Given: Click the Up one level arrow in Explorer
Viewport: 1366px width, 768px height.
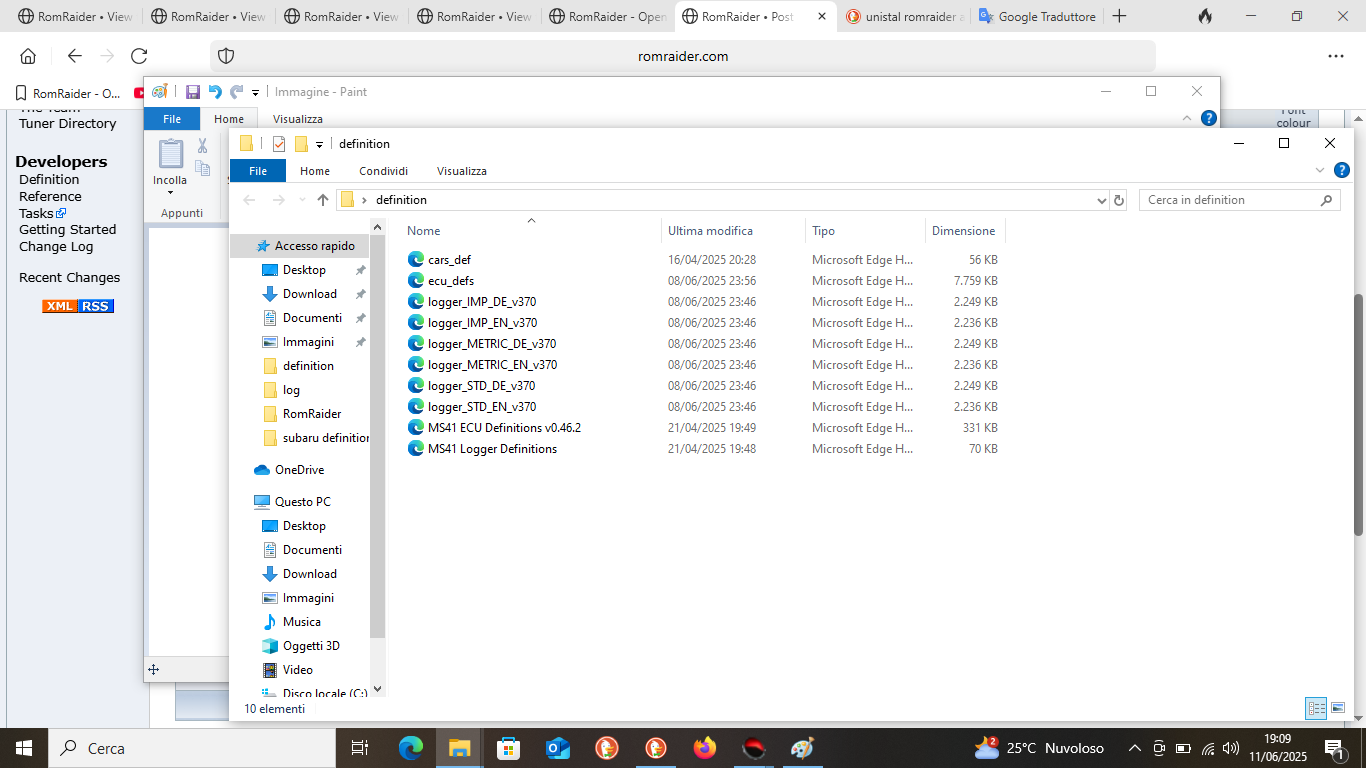Looking at the screenshot, I should tap(323, 200).
